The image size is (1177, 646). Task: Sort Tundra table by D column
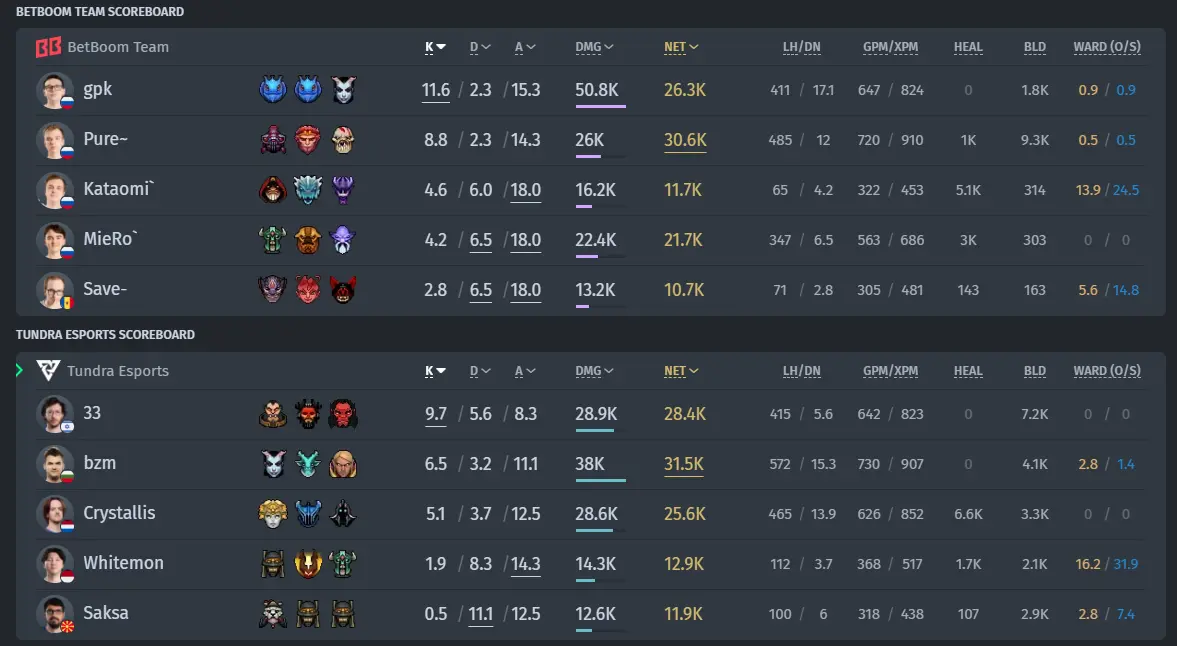(480, 371)
